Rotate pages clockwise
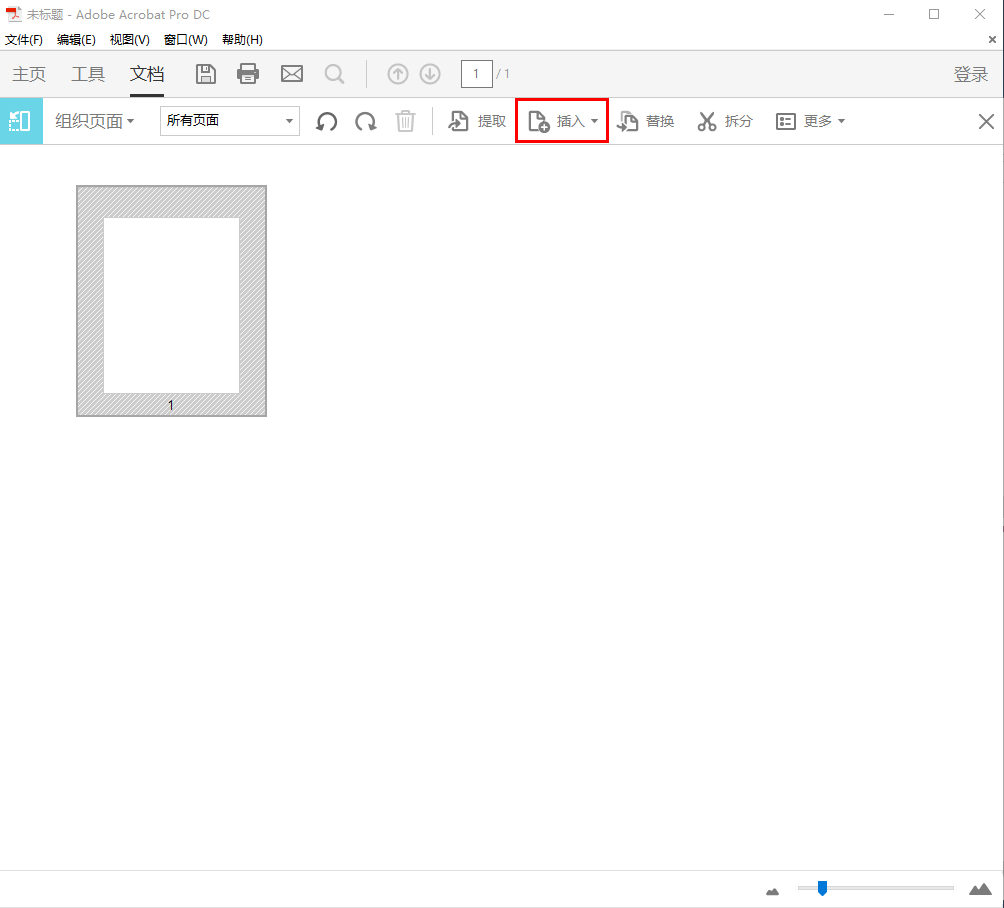Viewport: 1004px width, 908px height. tap(366, 121)
